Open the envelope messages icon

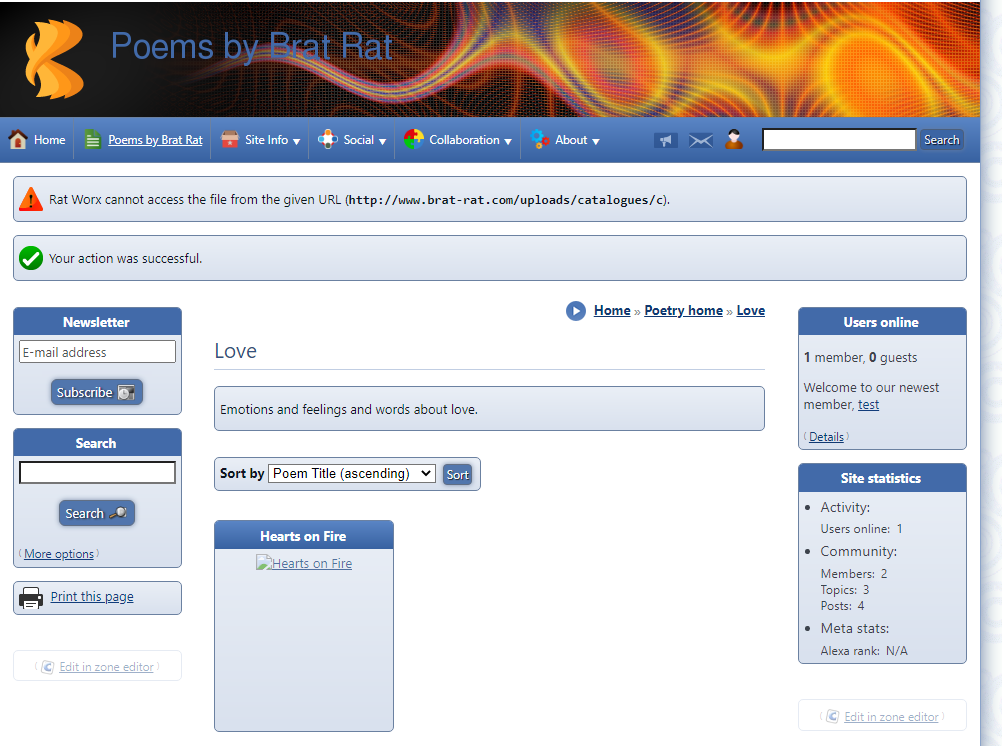[700, 141]
